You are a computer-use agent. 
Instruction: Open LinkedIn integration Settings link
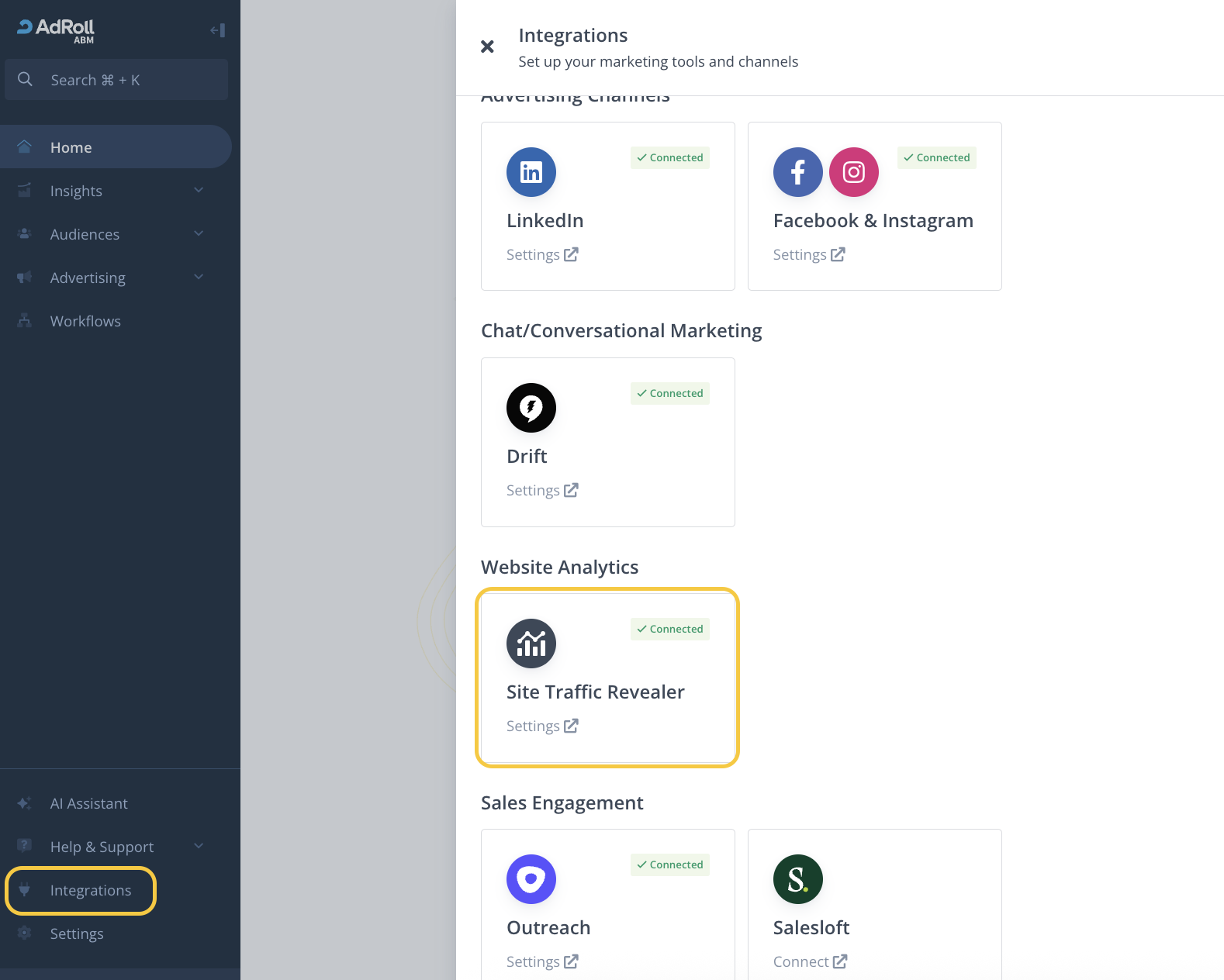coord(541,254)
